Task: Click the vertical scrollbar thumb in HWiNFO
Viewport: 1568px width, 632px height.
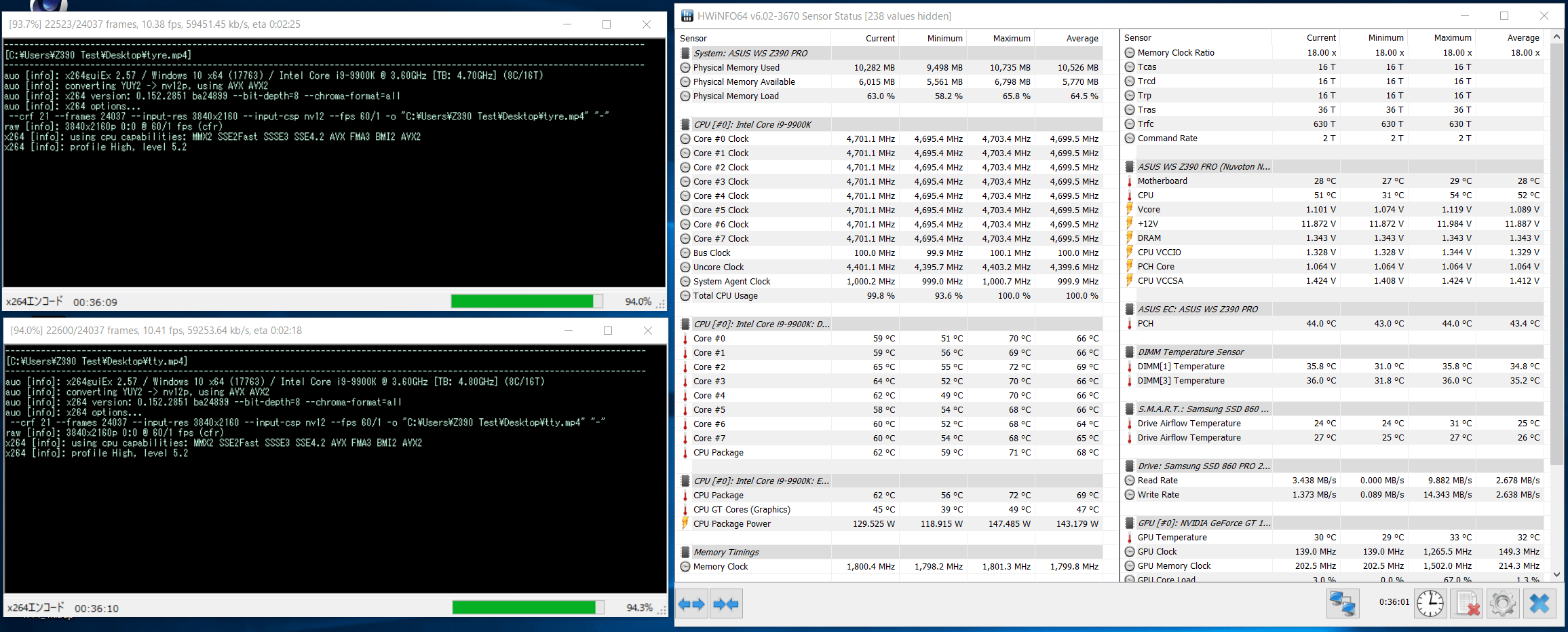Action: tap(1556, 255)
